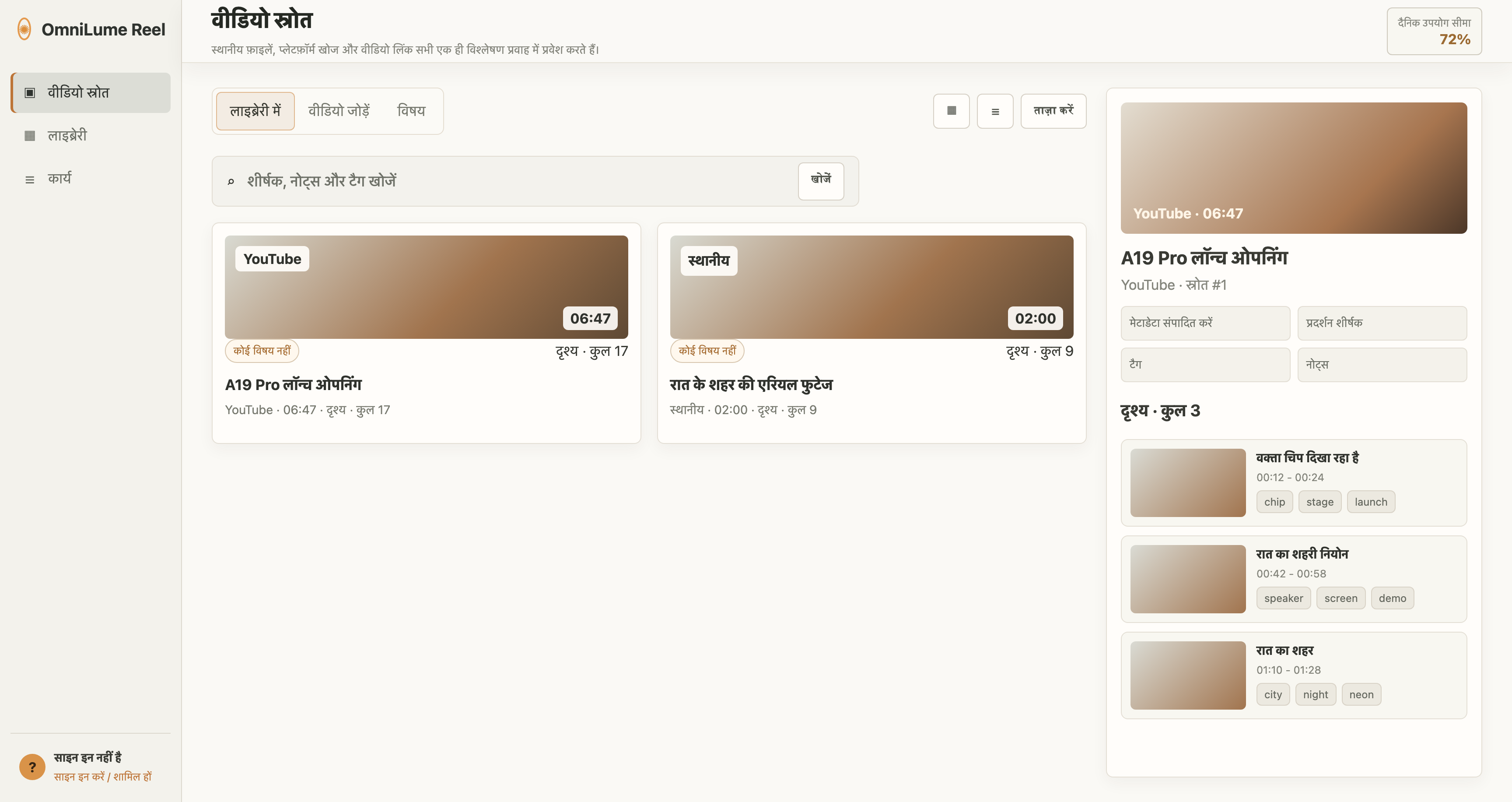Click the 01:10 - 01:28 time range
Screen dimensions: 1512x802
click(x=1288, y=670)
